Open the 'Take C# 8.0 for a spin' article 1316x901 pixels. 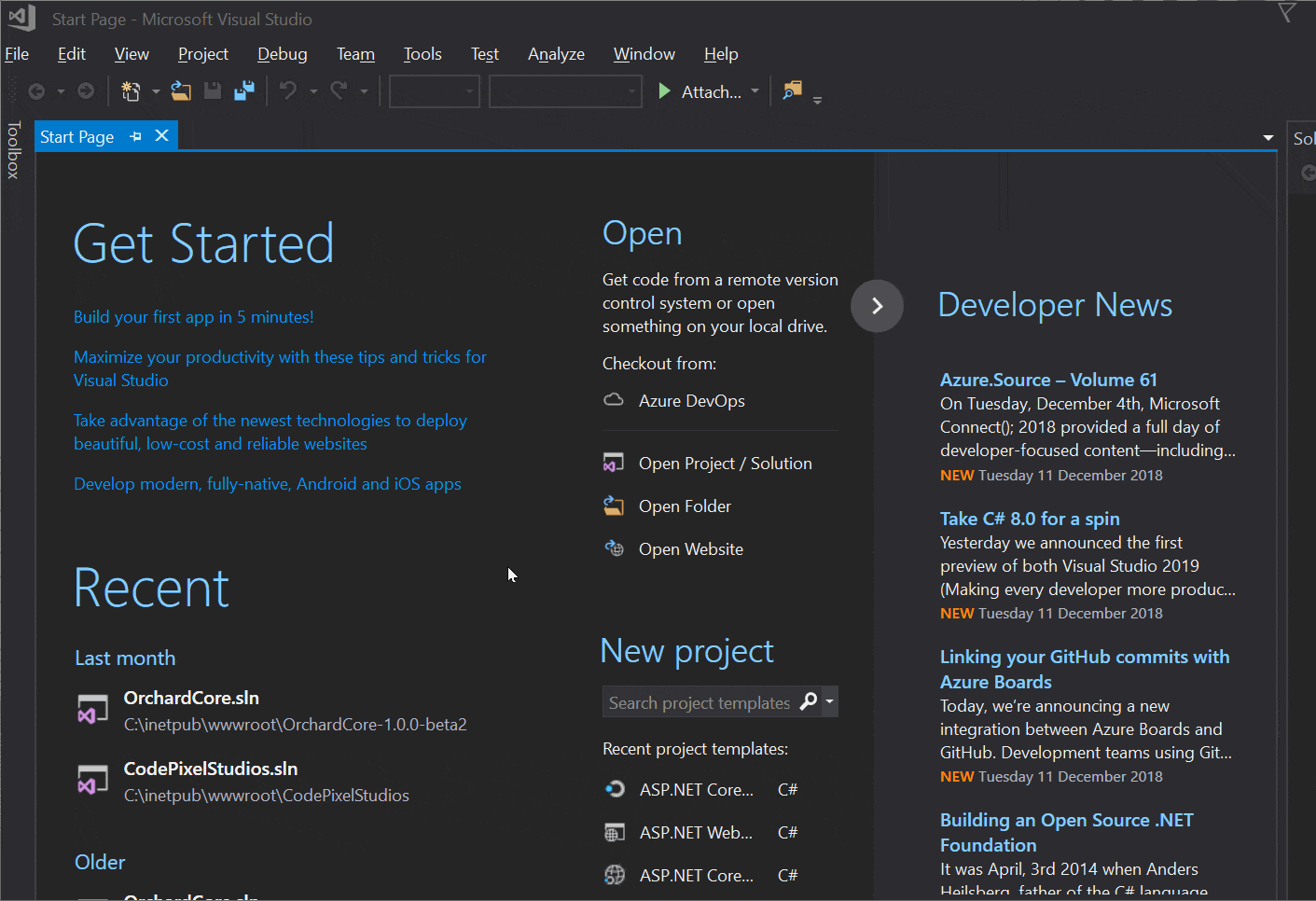[1029, 518]
